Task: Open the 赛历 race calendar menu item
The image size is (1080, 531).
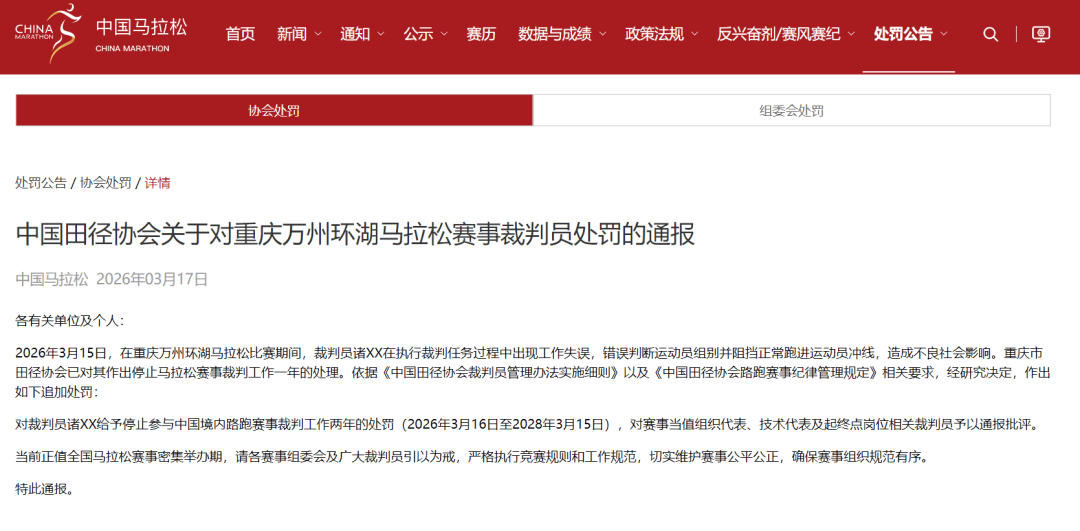Action: coord(481,34)
